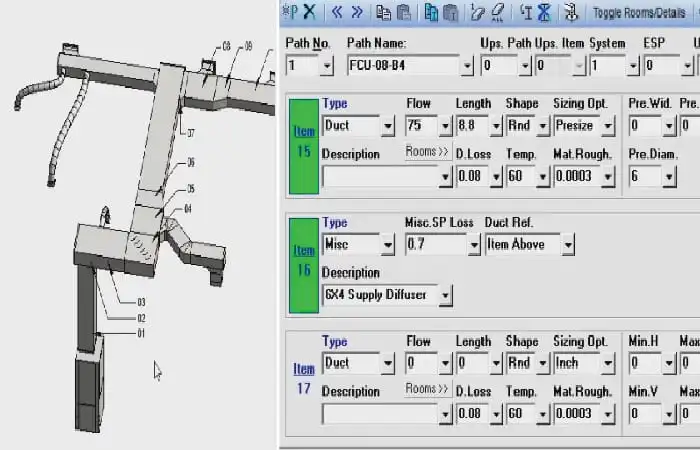Open Item 15 Pre.Diam. dropdown
Viewport: 700px width, 450px height.
click(x=668, y=177)
